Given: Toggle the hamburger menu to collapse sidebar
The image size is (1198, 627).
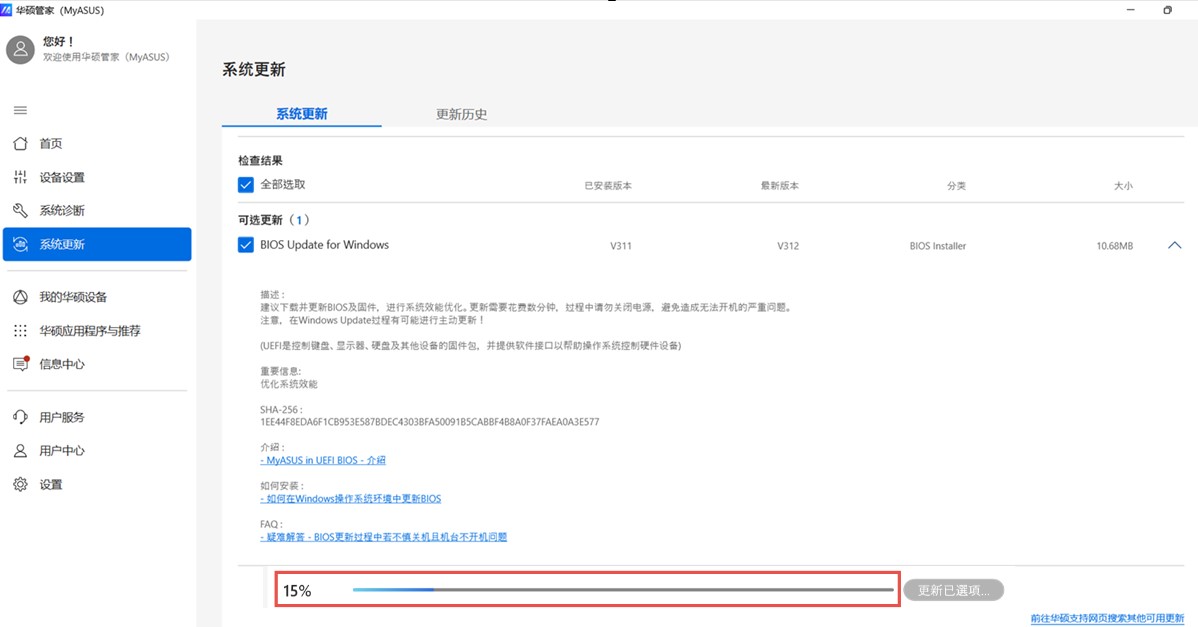Looking at the screenshot, I should click(x=20, y=110).
